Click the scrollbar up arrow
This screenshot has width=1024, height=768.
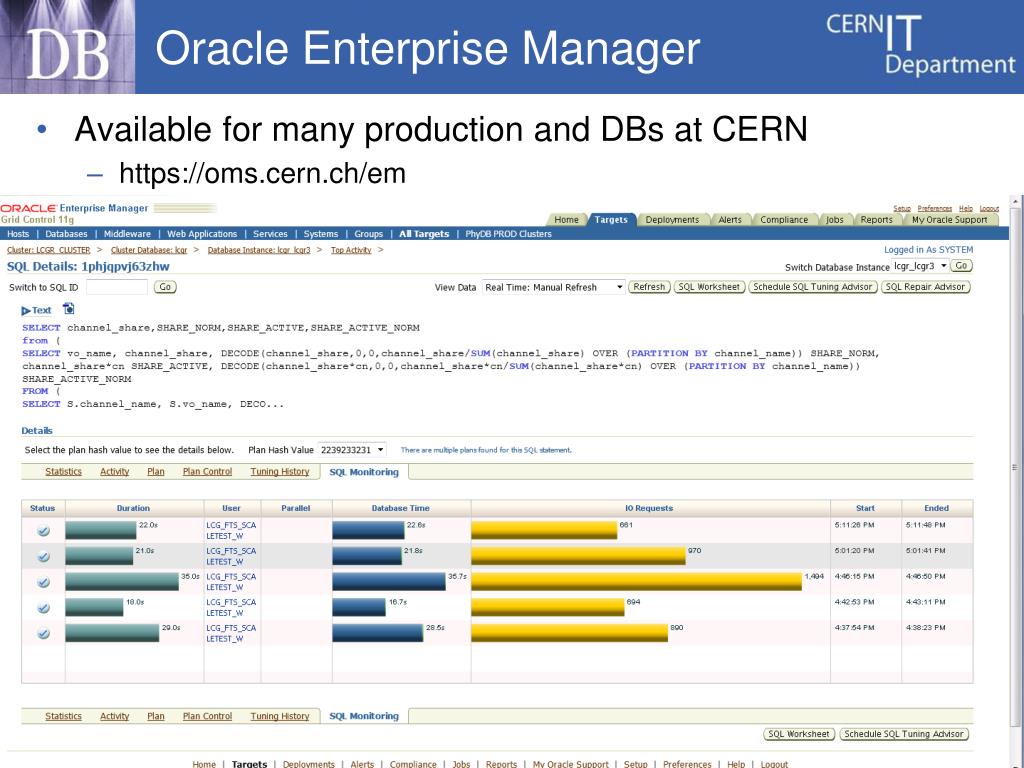tap(1016, 202)
